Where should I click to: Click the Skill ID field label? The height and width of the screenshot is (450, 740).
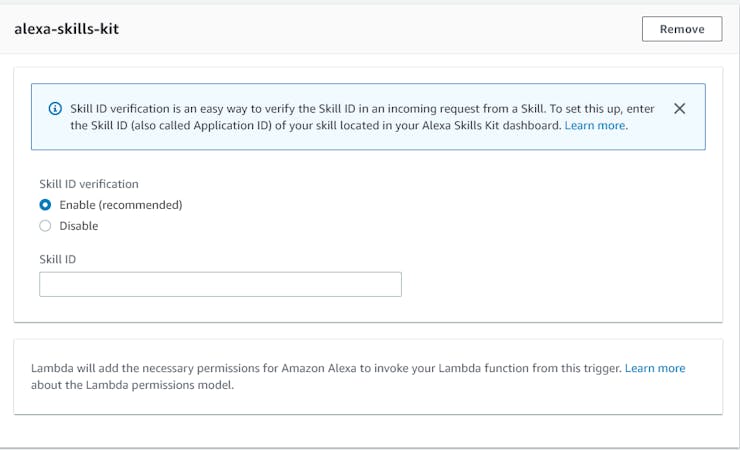tap(58, 259)
